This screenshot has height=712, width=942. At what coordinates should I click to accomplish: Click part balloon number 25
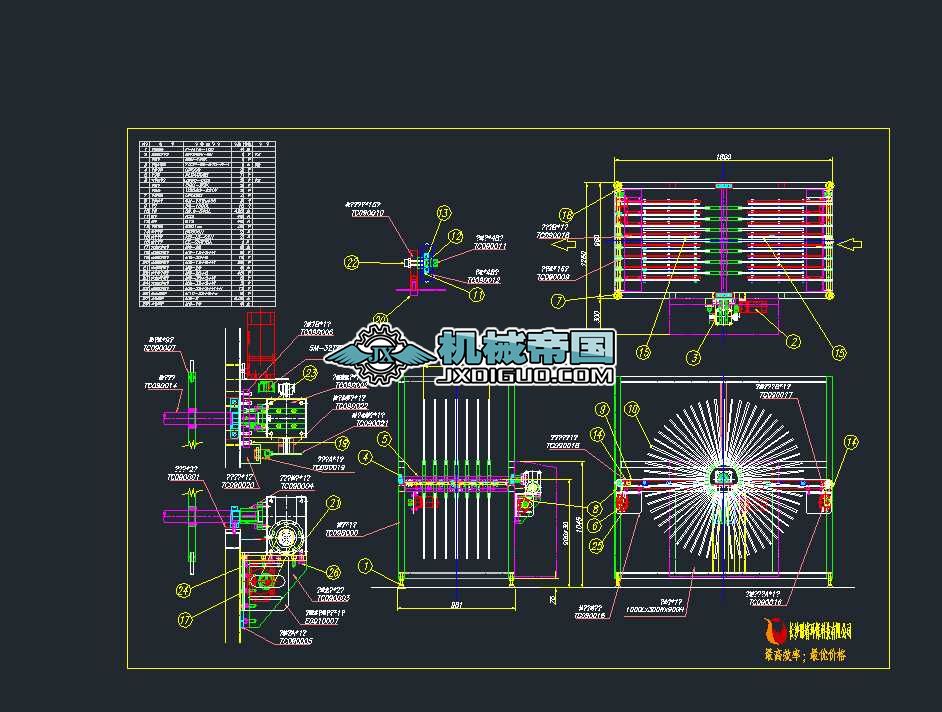point(596,545)
